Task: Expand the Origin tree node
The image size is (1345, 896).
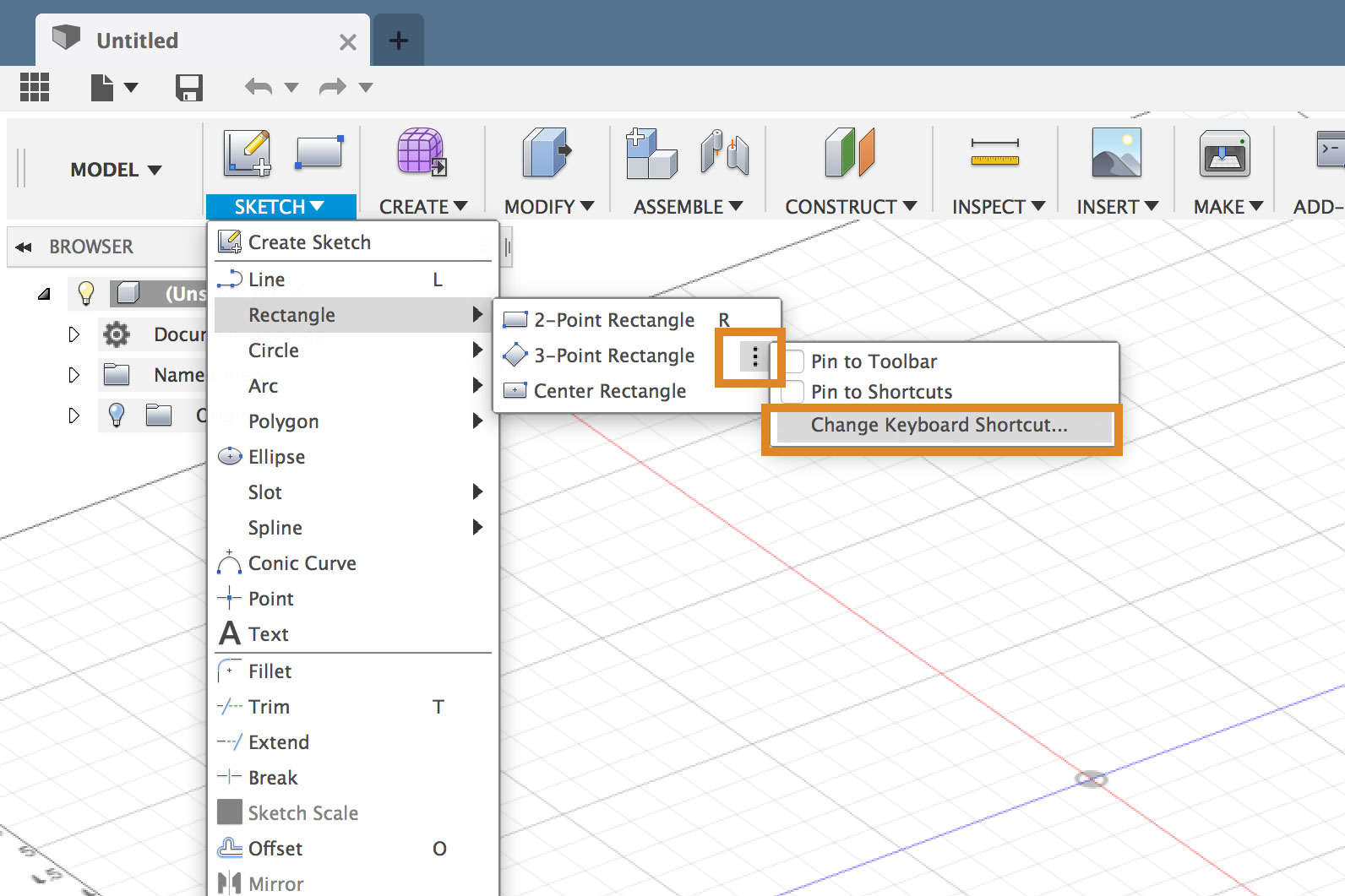Action: 74,415
